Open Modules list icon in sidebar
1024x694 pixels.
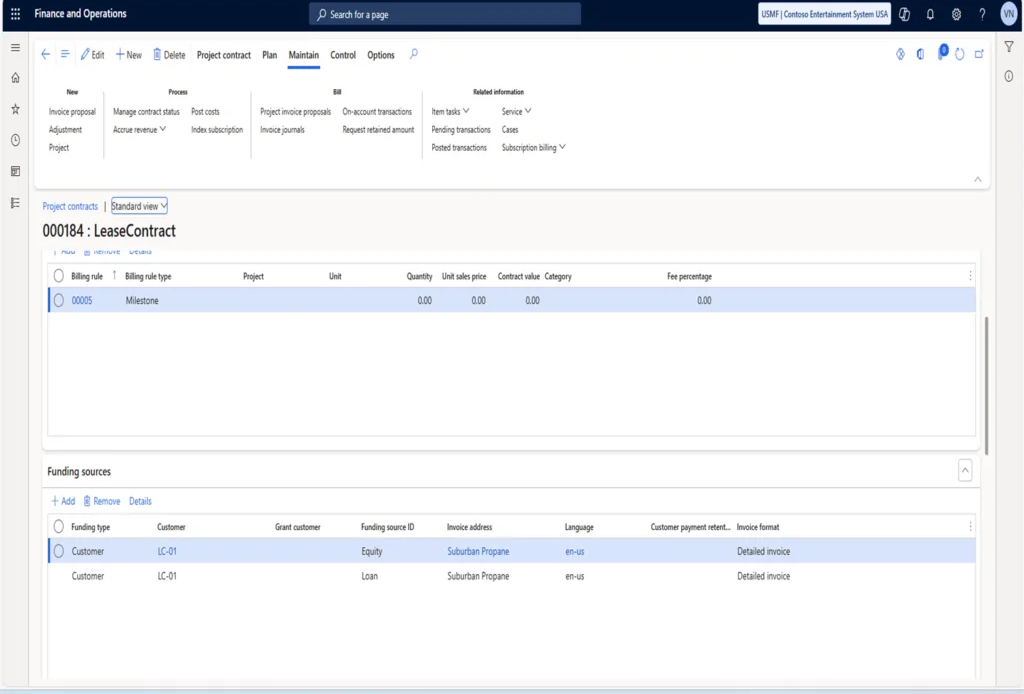click(x=15, y=203)
